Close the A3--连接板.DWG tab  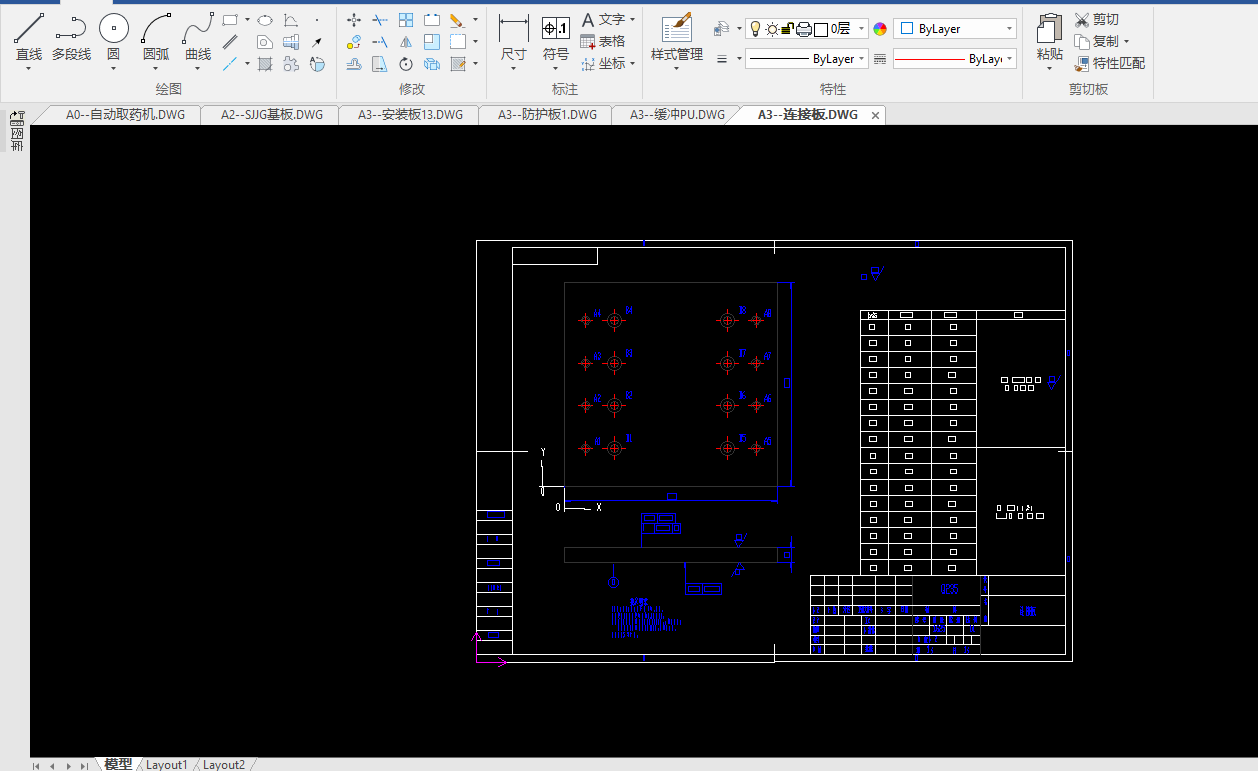[875, 116]
